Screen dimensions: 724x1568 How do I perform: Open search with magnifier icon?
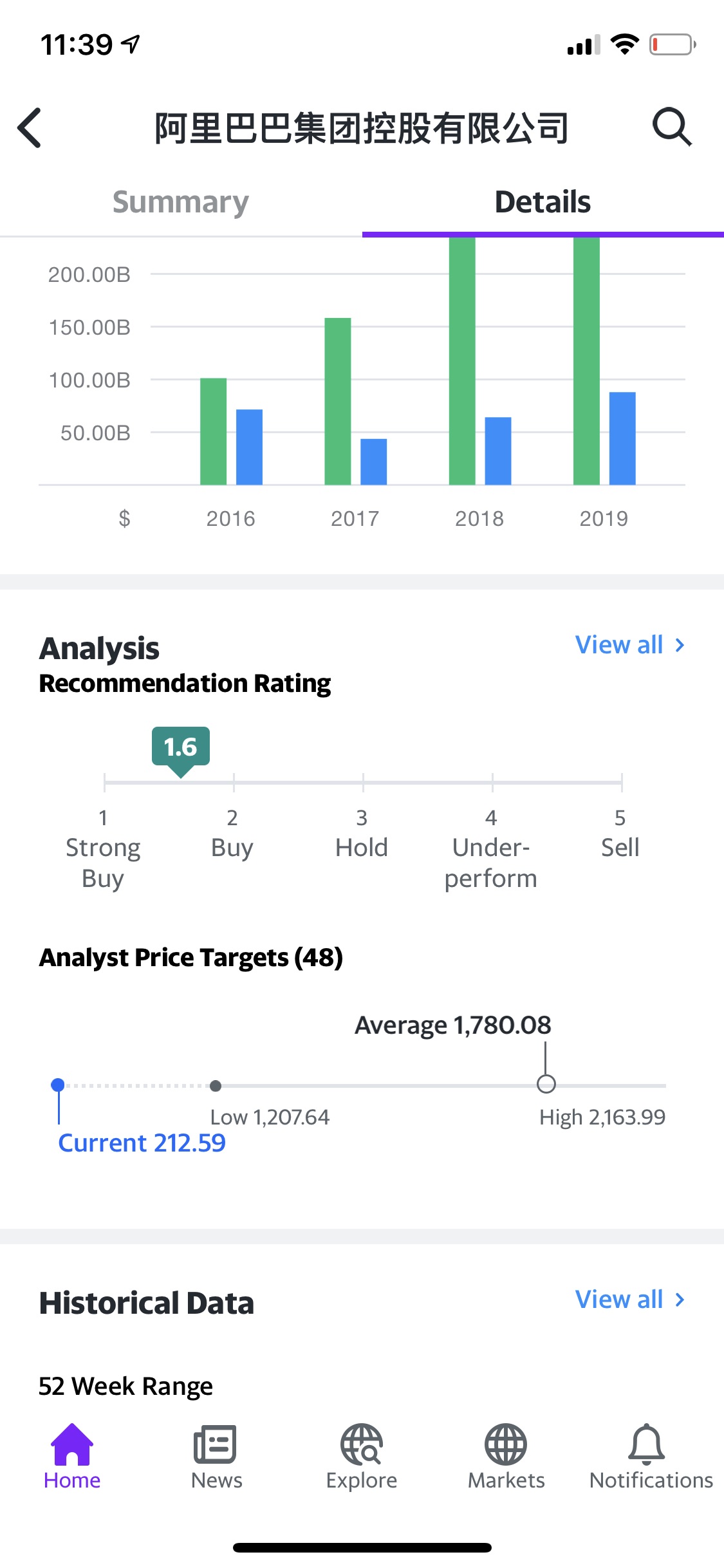coord(672,127)
